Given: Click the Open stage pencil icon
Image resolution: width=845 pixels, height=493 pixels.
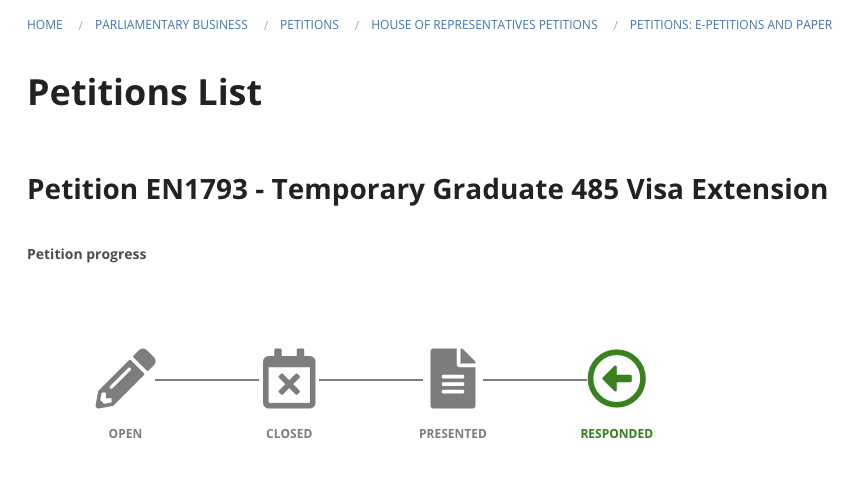Looking at the screenshot, I should click(126, 378).
